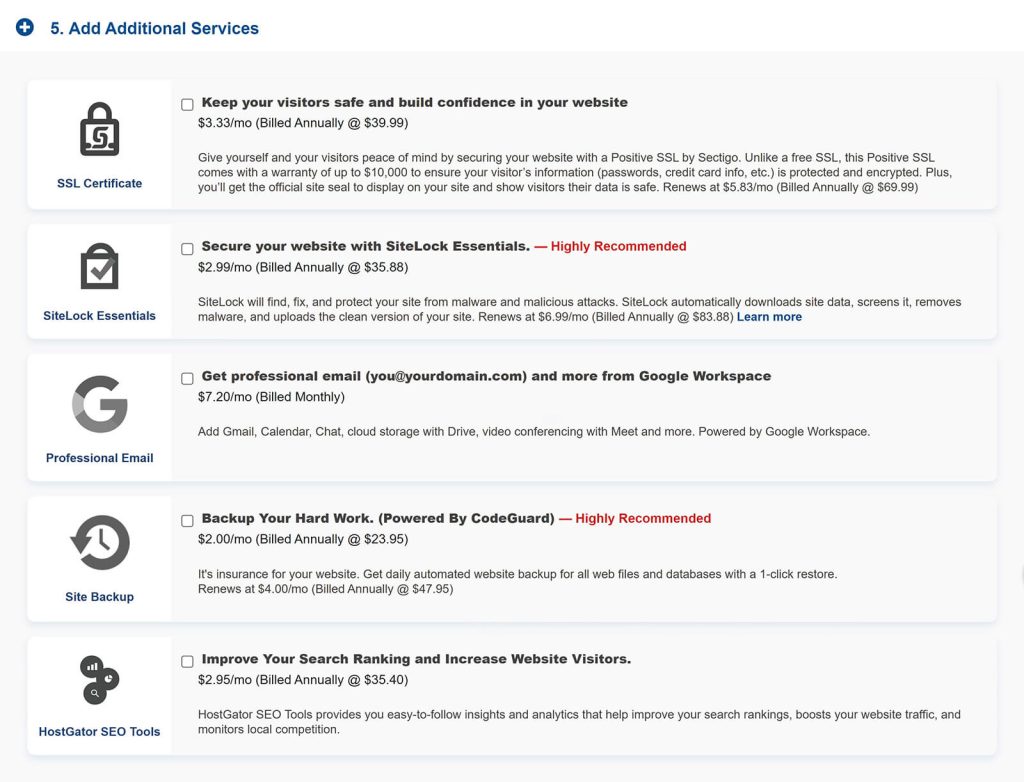
Task: Check the SiteLock Essentials option
Action: coord(187,249)
